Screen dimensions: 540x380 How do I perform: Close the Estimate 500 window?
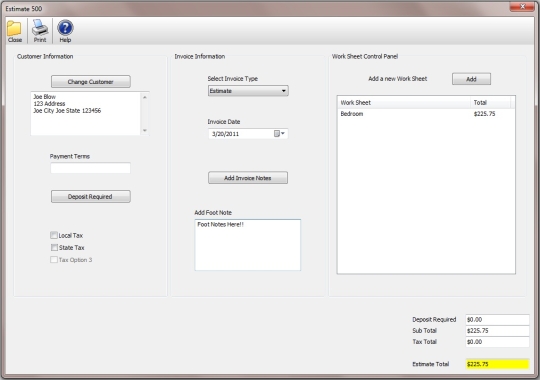pos(522,6)
